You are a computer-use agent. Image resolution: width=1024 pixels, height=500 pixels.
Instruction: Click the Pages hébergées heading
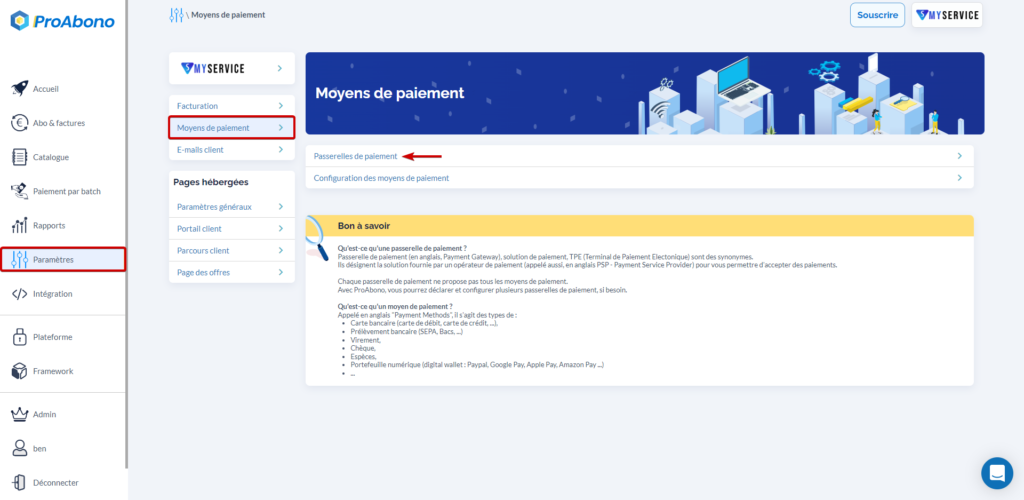coord(211,182)
